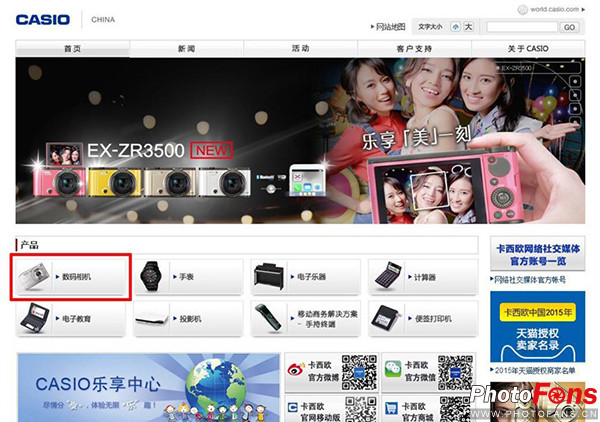Viewport: 600px width, 422px height.
Task: Click the smartphone image in banner
Action: pyautogui.click(x=307, y=180)
